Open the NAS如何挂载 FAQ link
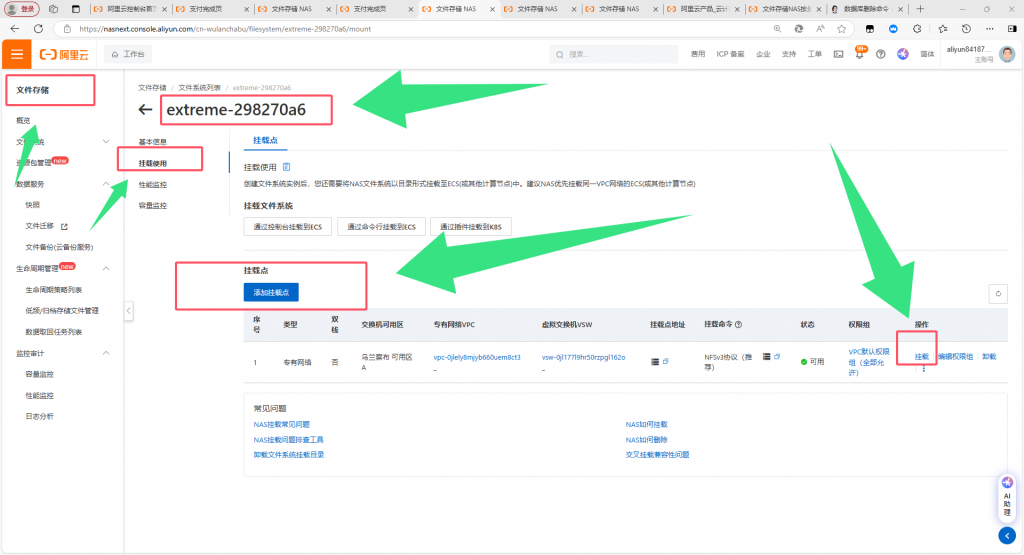This screenshot has width=1024, height=555. pyautogui.click(x=646, y=424)
